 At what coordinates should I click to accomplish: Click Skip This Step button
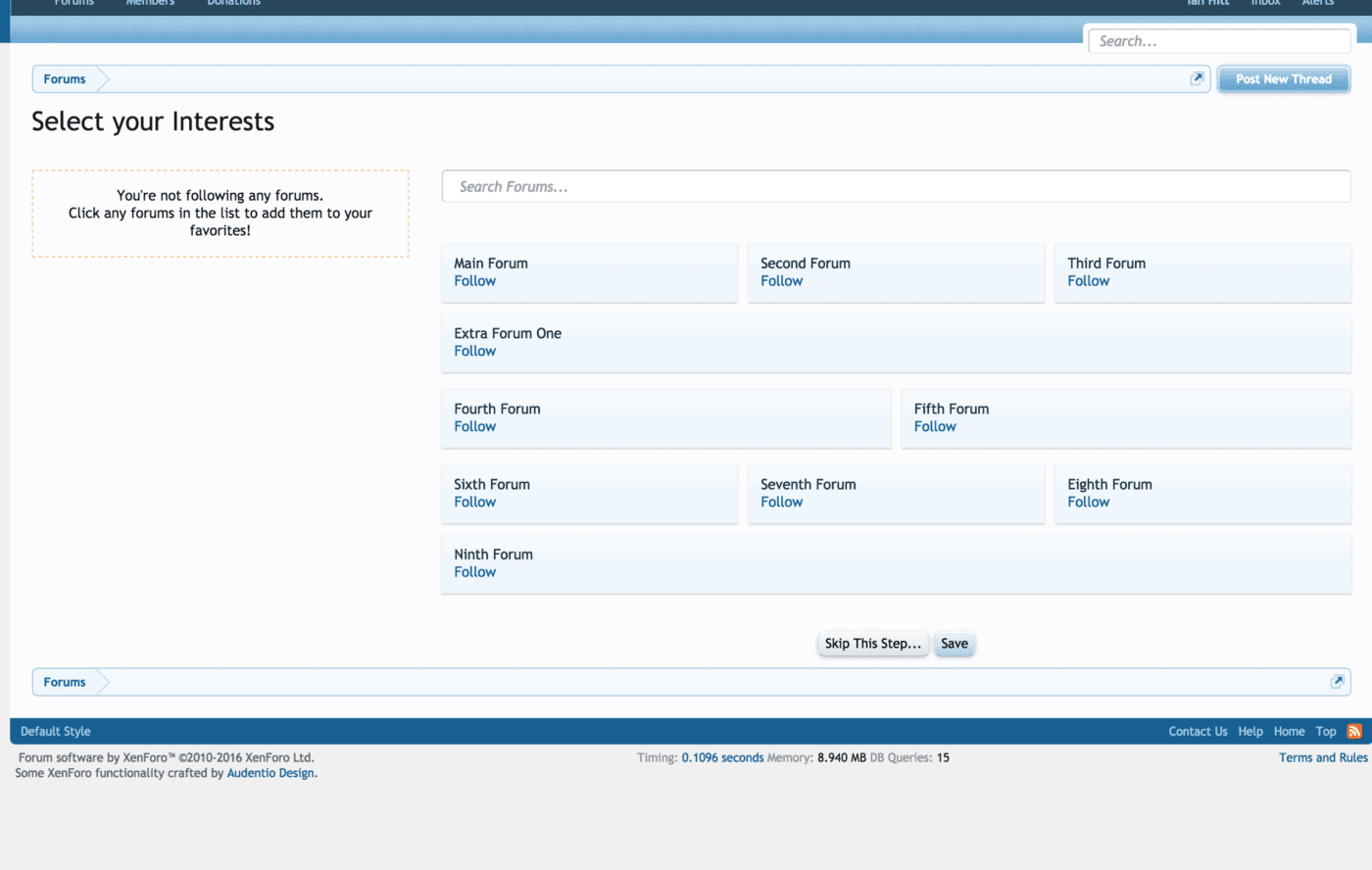(x=872, y=644)
